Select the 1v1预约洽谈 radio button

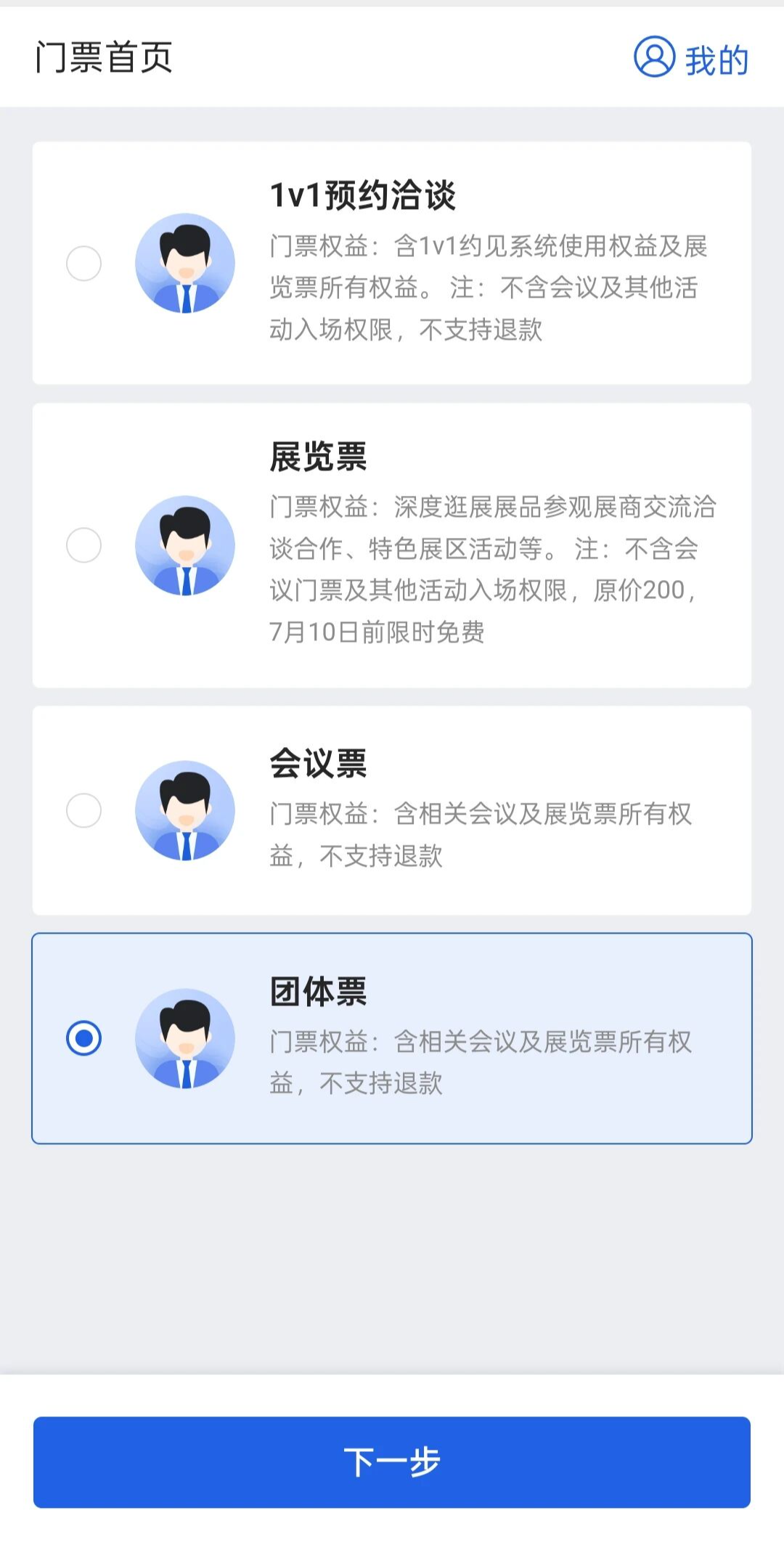pos(84,263)
